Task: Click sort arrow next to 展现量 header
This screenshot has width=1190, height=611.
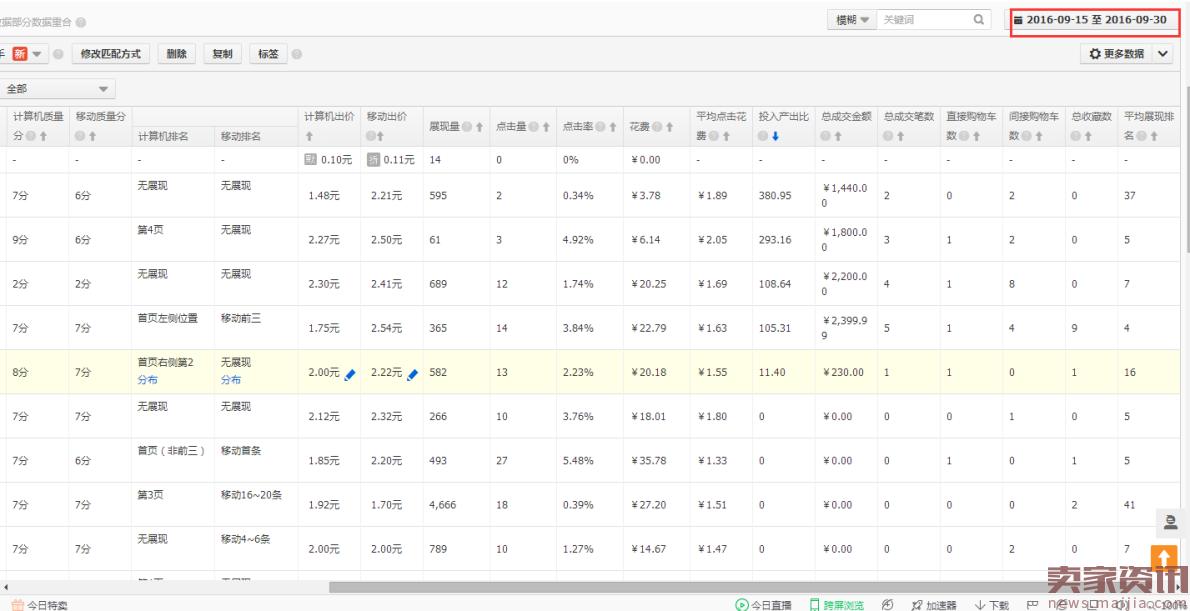Action: click(480, 127)
